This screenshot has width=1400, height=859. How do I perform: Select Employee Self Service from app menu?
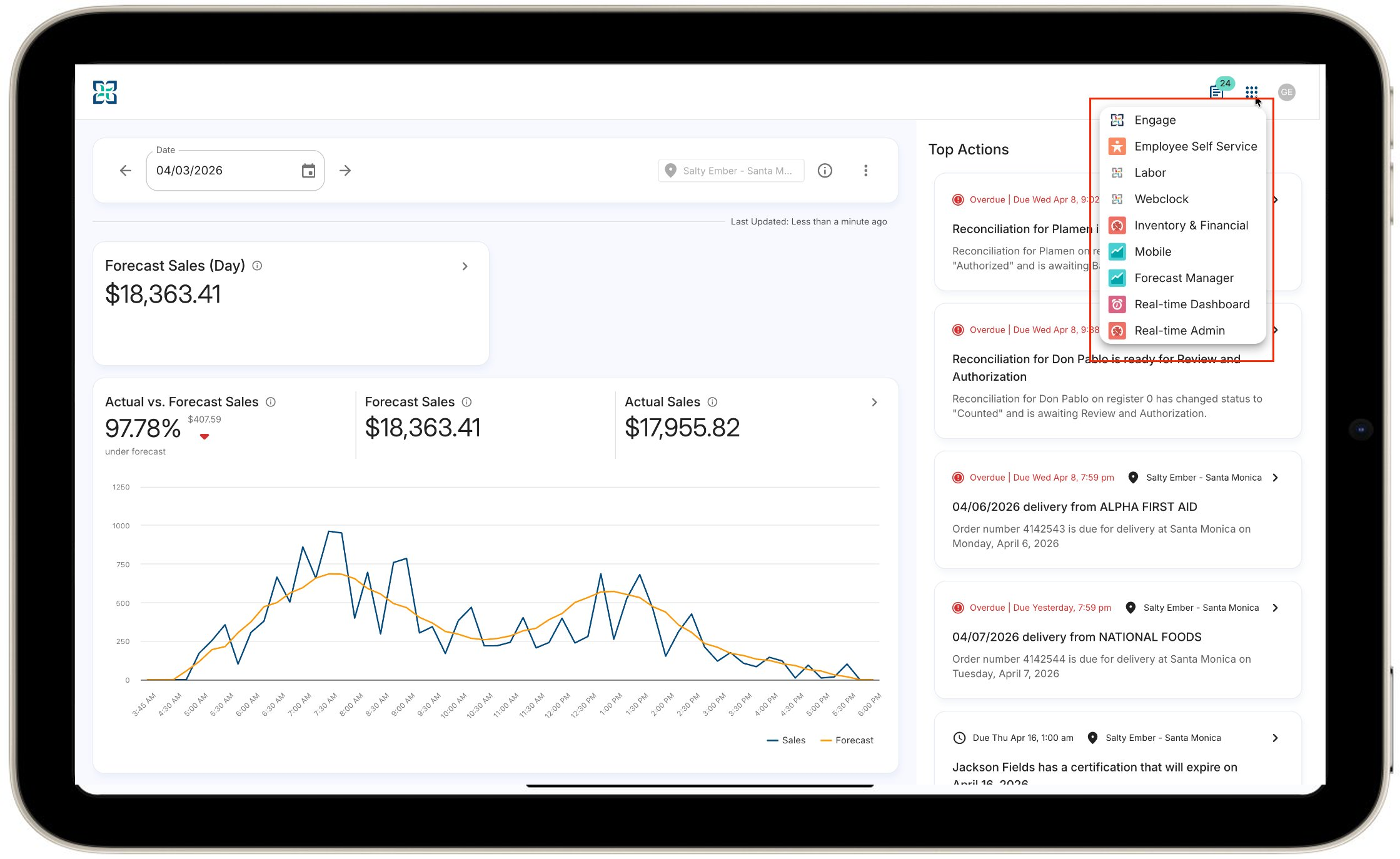[1195, 146]
